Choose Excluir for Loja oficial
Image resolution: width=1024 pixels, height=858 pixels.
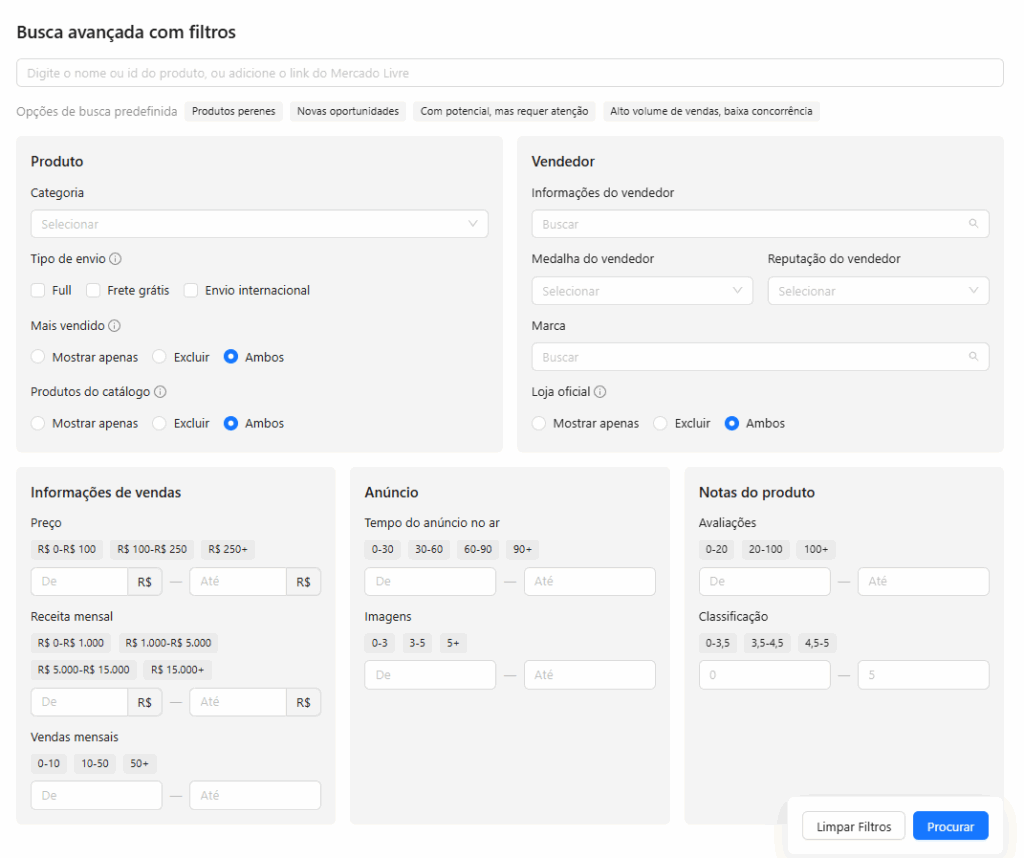pyautogui.click(x=660, y=424)
